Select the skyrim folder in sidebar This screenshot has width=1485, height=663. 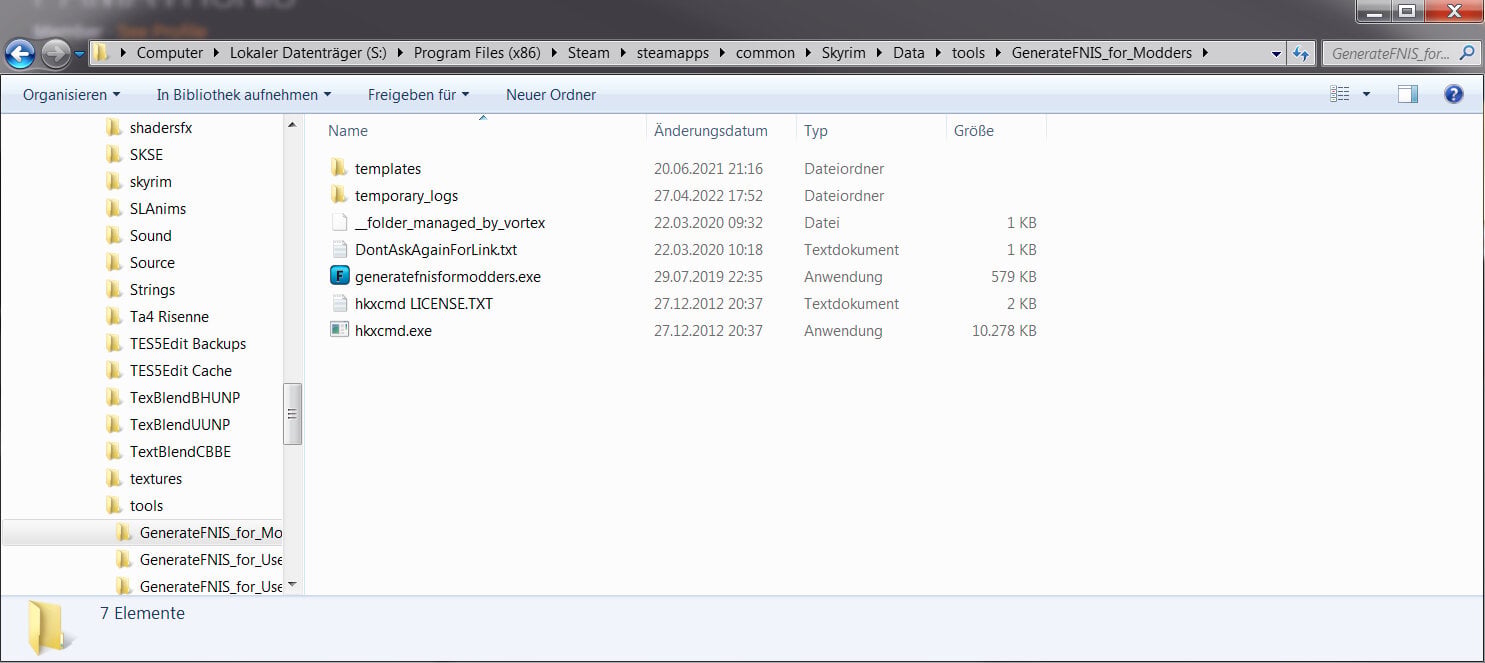click(x=139, y=181)
